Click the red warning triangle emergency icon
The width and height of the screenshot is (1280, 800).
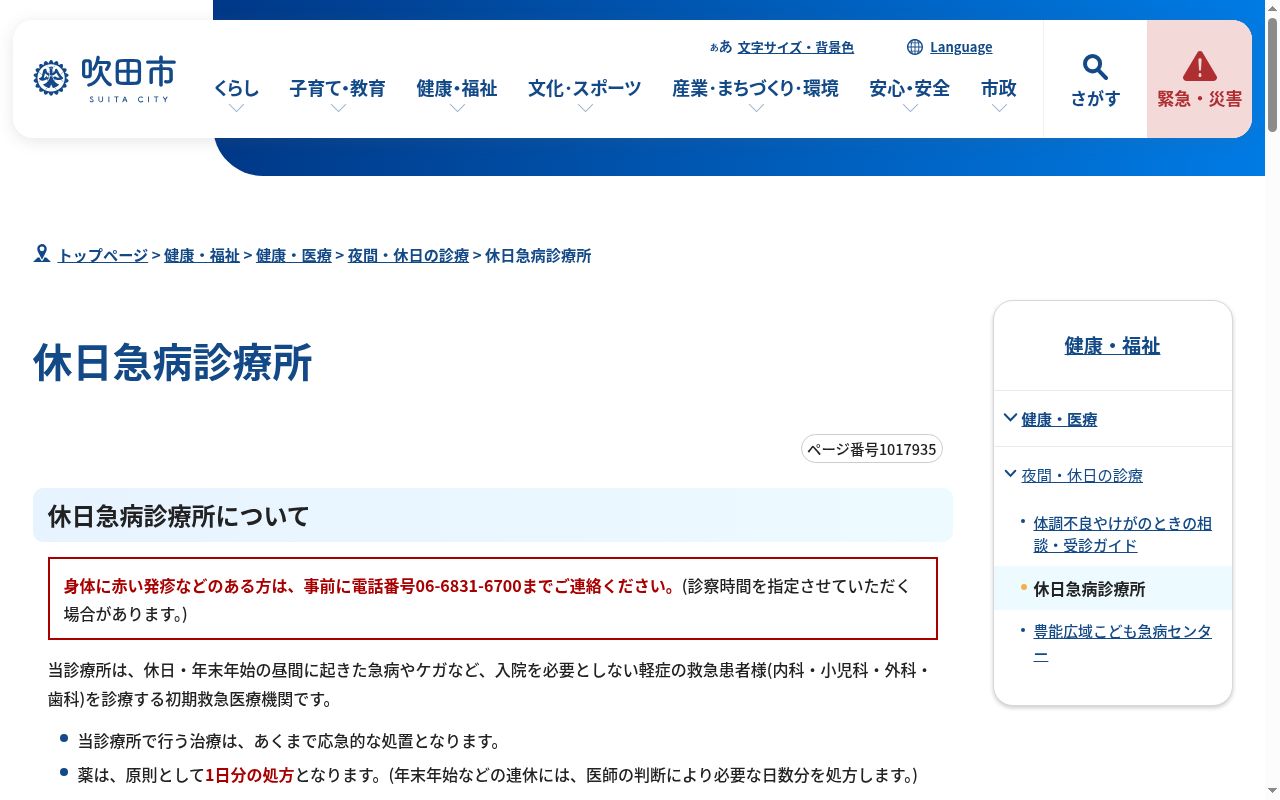1199,67
